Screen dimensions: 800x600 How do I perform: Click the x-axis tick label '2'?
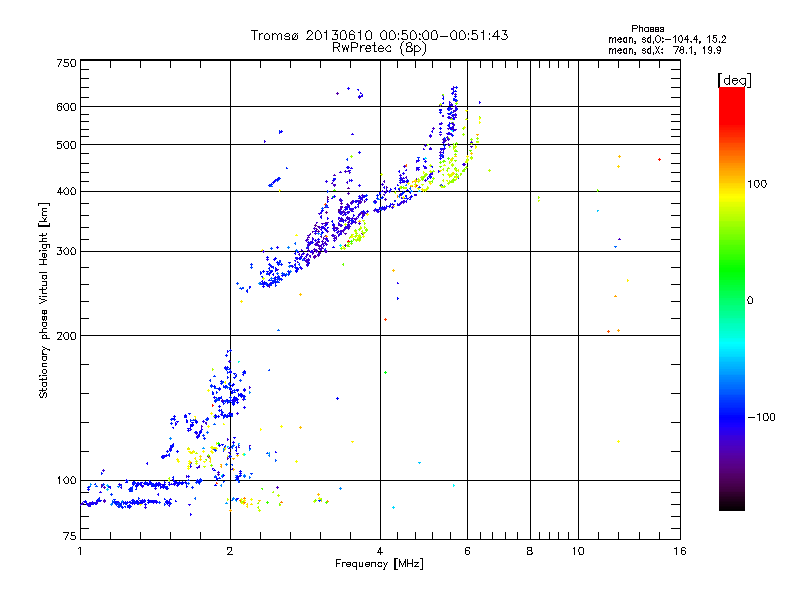[x=230, y=551]
